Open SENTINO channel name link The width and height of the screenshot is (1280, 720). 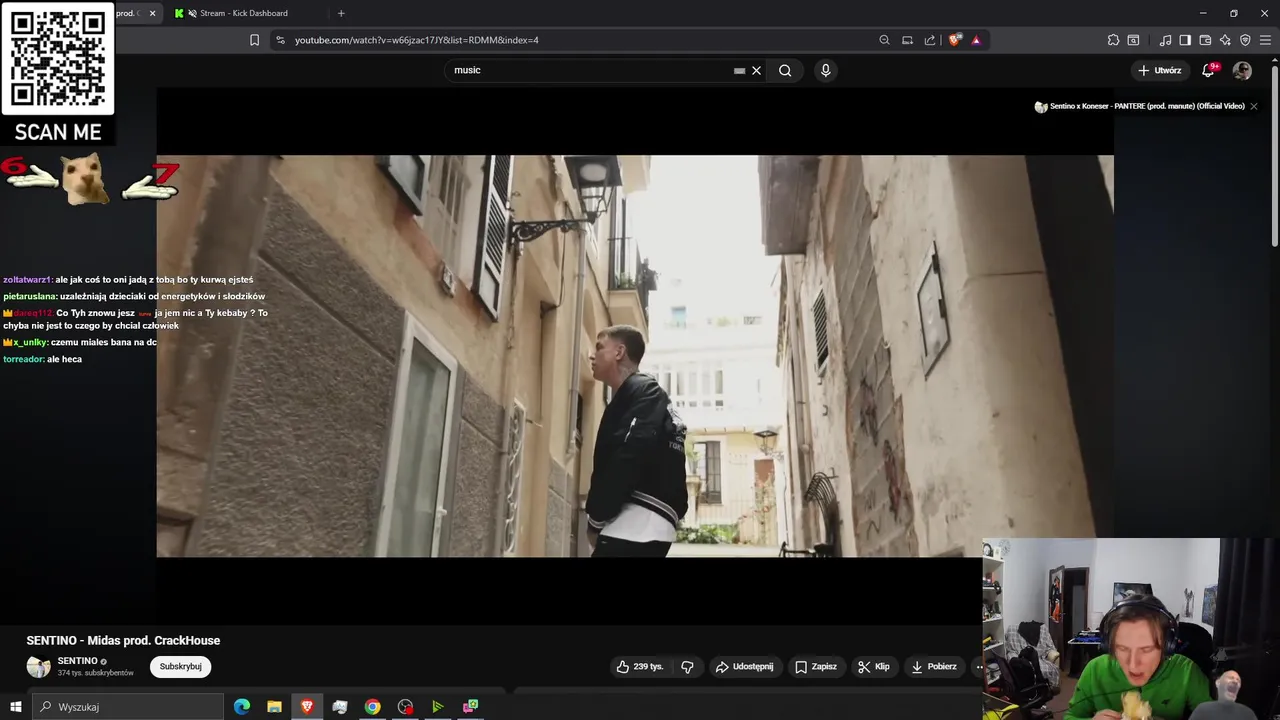(77, 661)
